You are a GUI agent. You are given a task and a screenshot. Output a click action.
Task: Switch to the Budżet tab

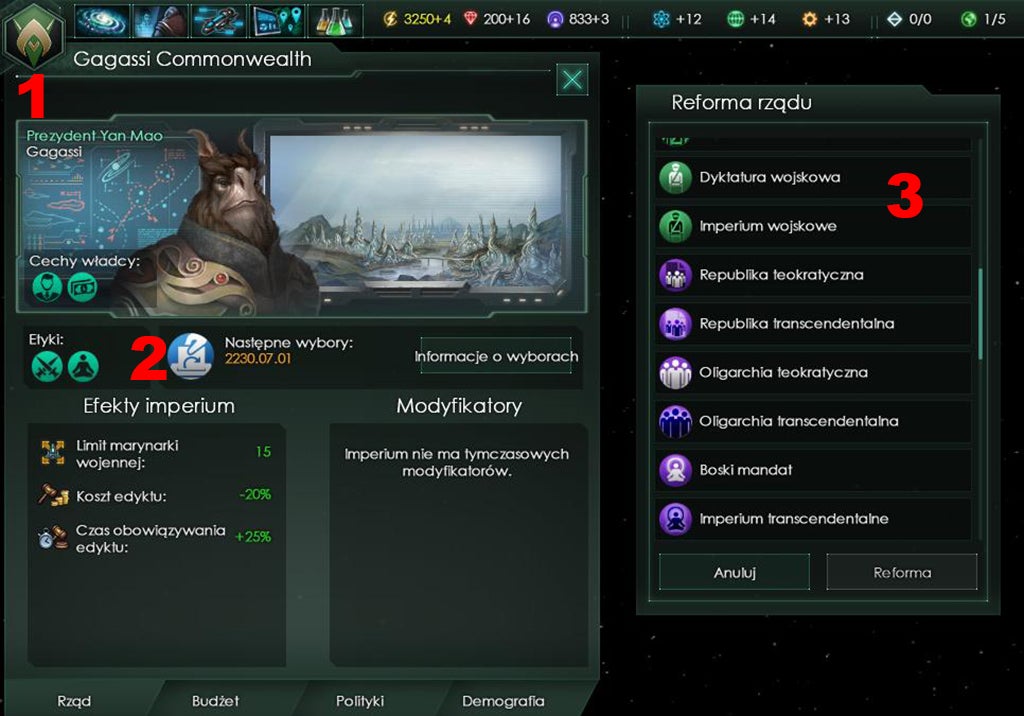[215, 701]
